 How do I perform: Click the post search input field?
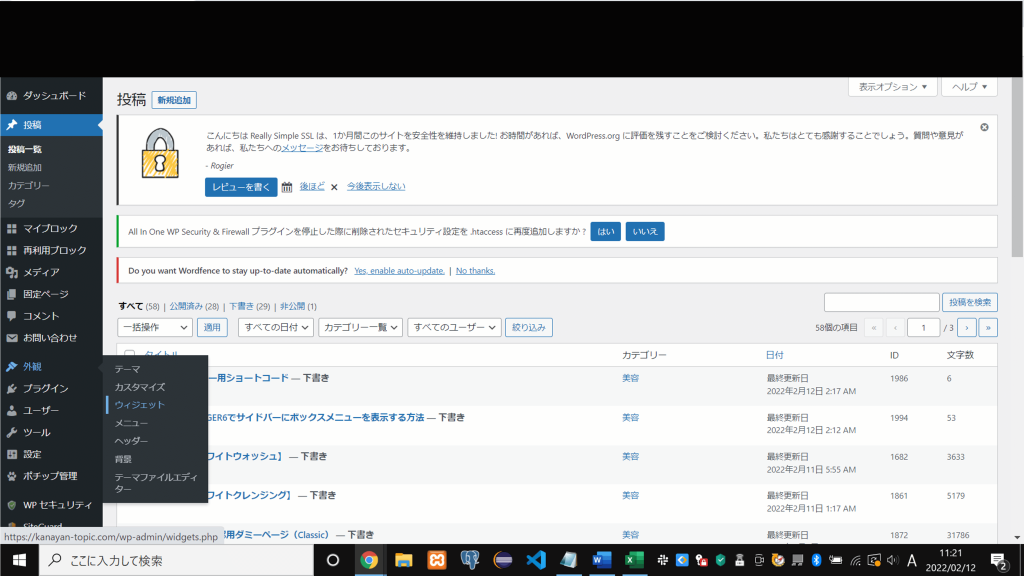click(x=881, y=302)
